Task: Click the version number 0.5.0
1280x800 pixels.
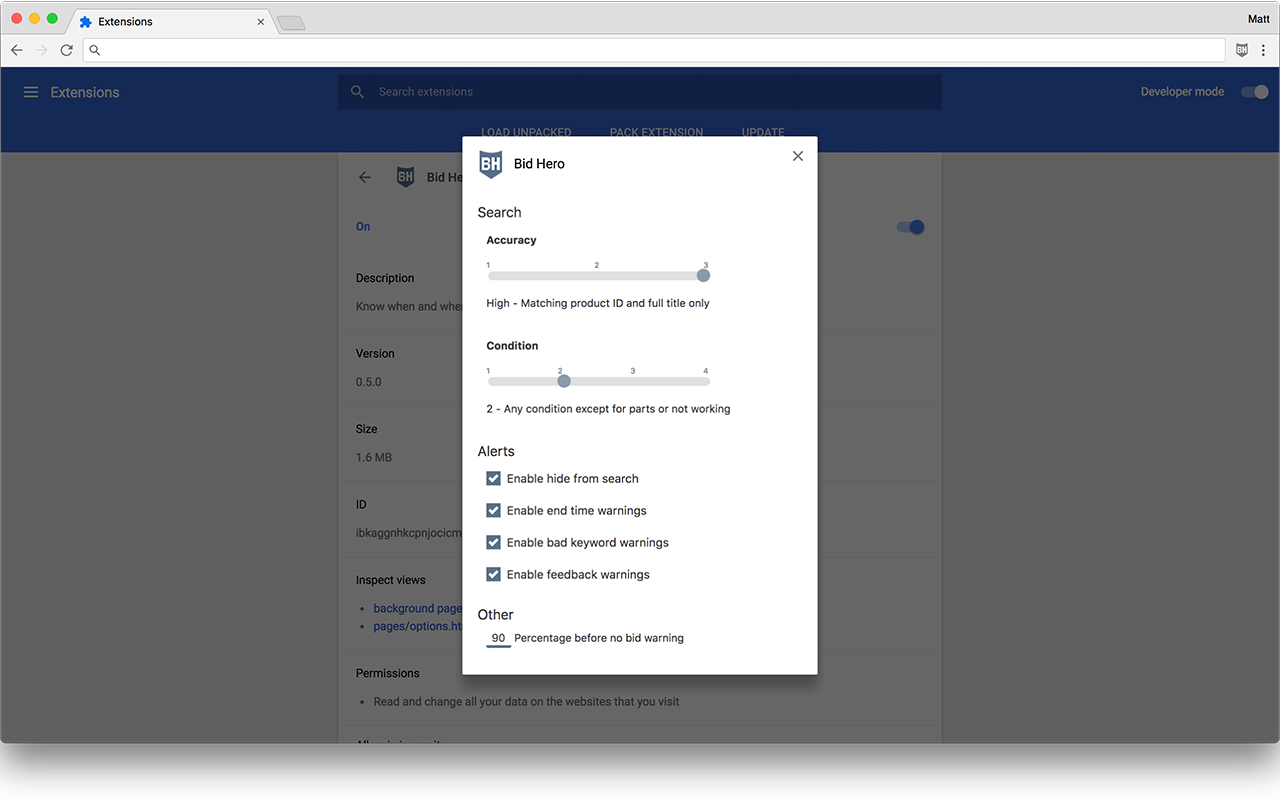Action: tap(368, 382)
